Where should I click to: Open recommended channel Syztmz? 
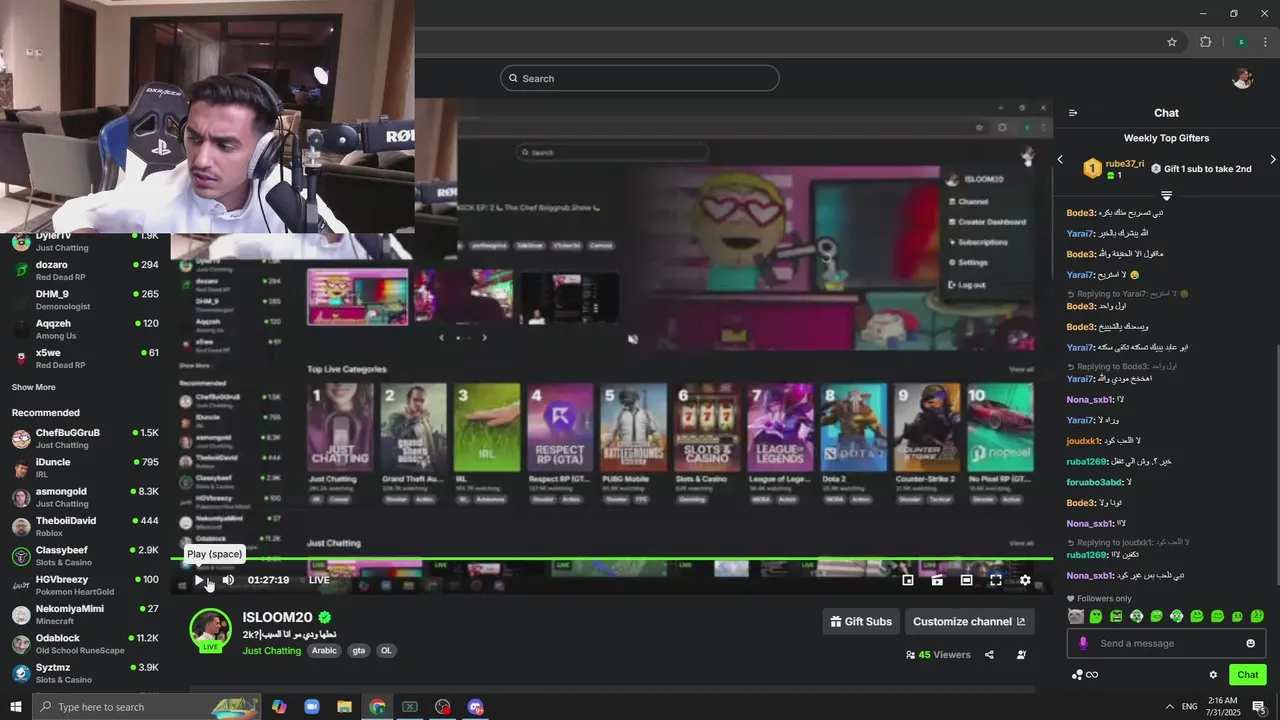click(86, 673)
